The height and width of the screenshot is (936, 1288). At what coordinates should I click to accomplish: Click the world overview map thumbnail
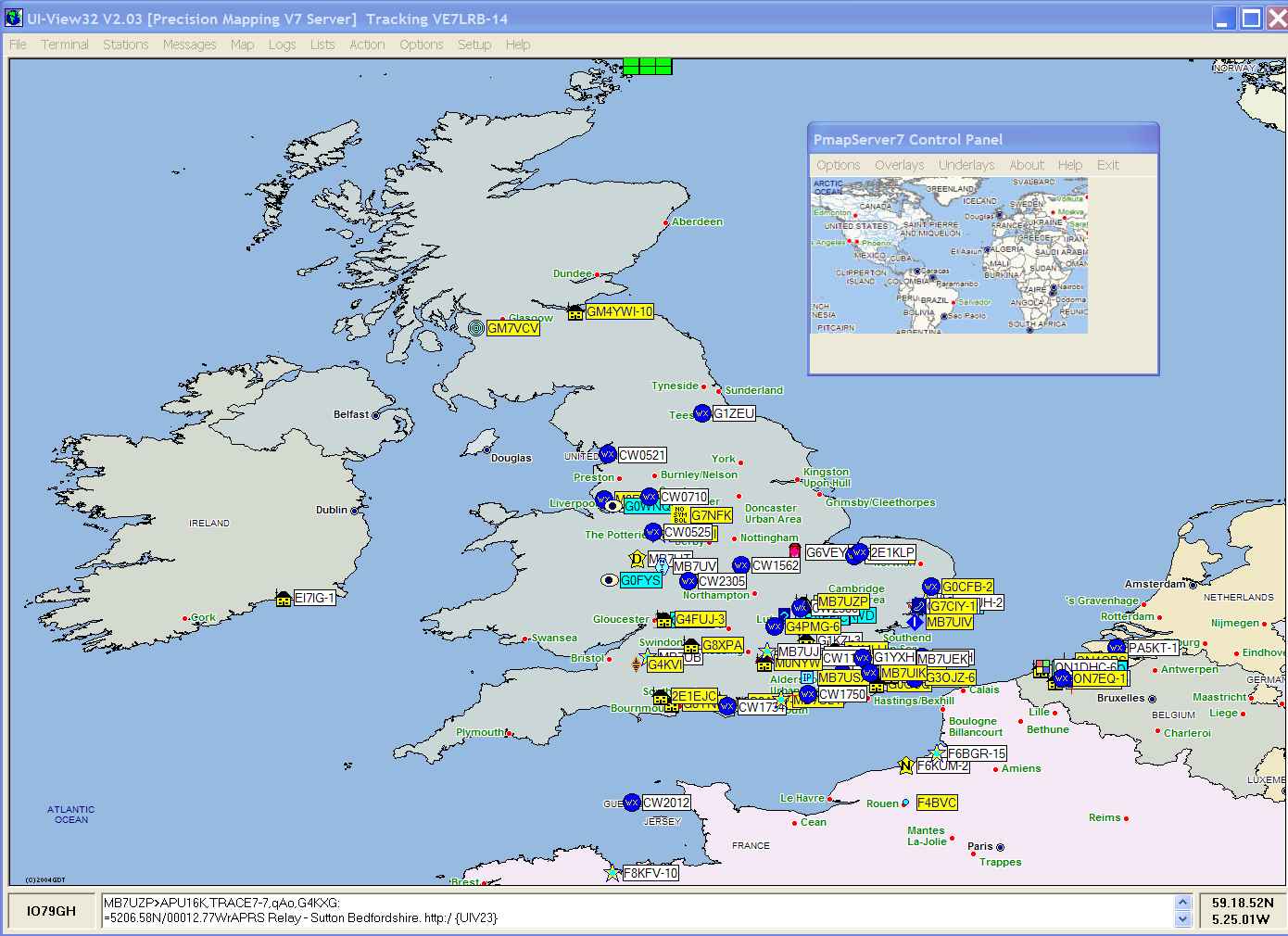click(949, 255)
